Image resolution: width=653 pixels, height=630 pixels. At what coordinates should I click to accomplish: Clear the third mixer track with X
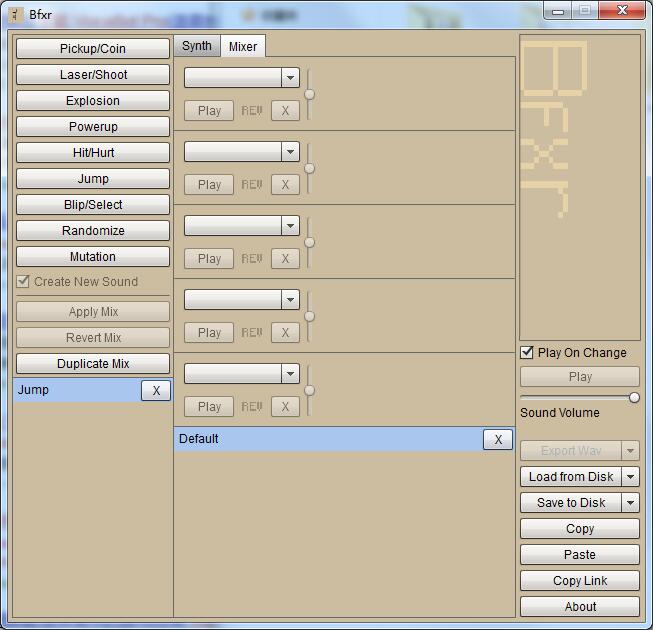pyautogui.click(x=285, y=259)
